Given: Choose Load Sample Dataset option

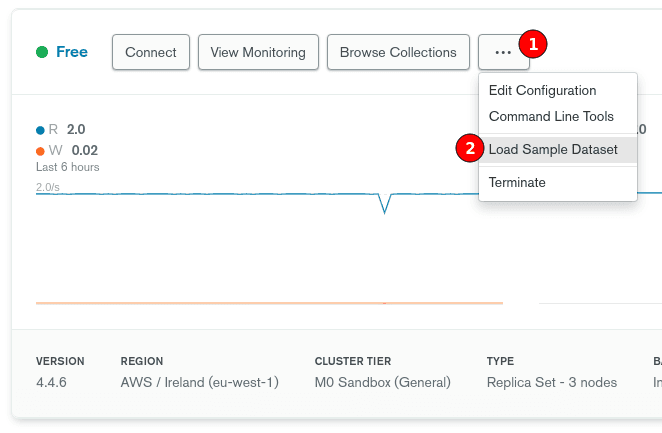Looking at the screenshot, I should pyautogui.click(x=553, y=150).
